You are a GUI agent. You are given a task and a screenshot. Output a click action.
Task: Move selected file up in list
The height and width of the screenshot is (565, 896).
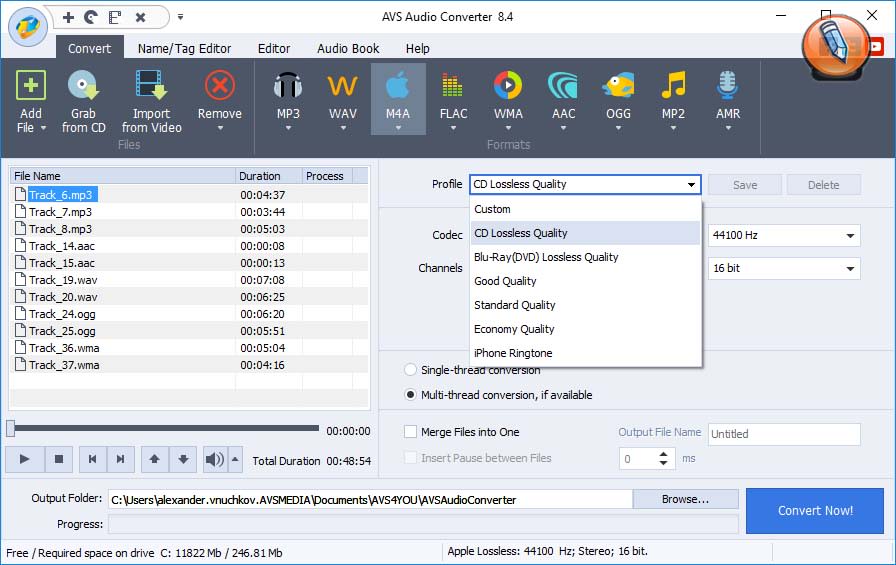pyautogui.click(x=154, y=459)
